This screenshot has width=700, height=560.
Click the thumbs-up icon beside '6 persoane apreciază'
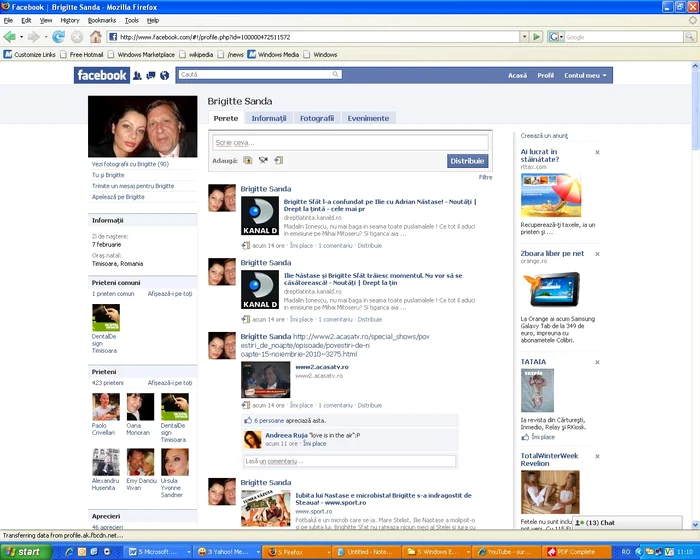click(248, 420)
